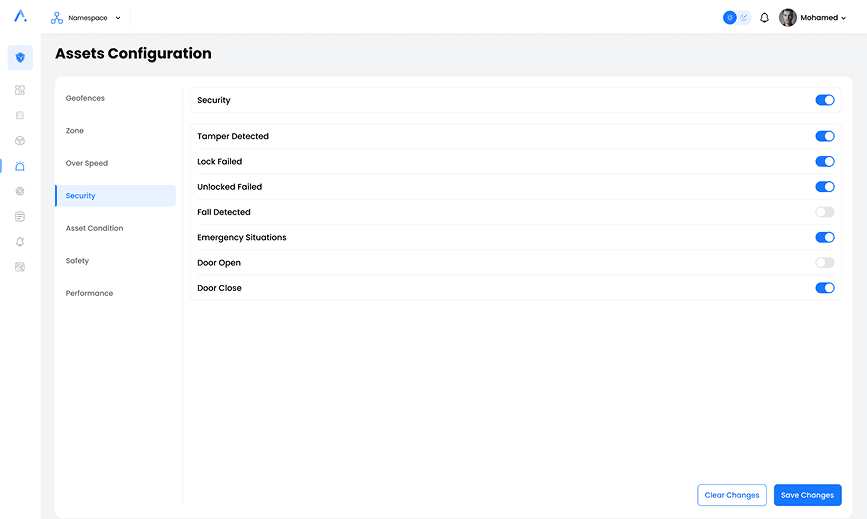Open the Asset Condition section
The image size is (867, 519).
95,228
